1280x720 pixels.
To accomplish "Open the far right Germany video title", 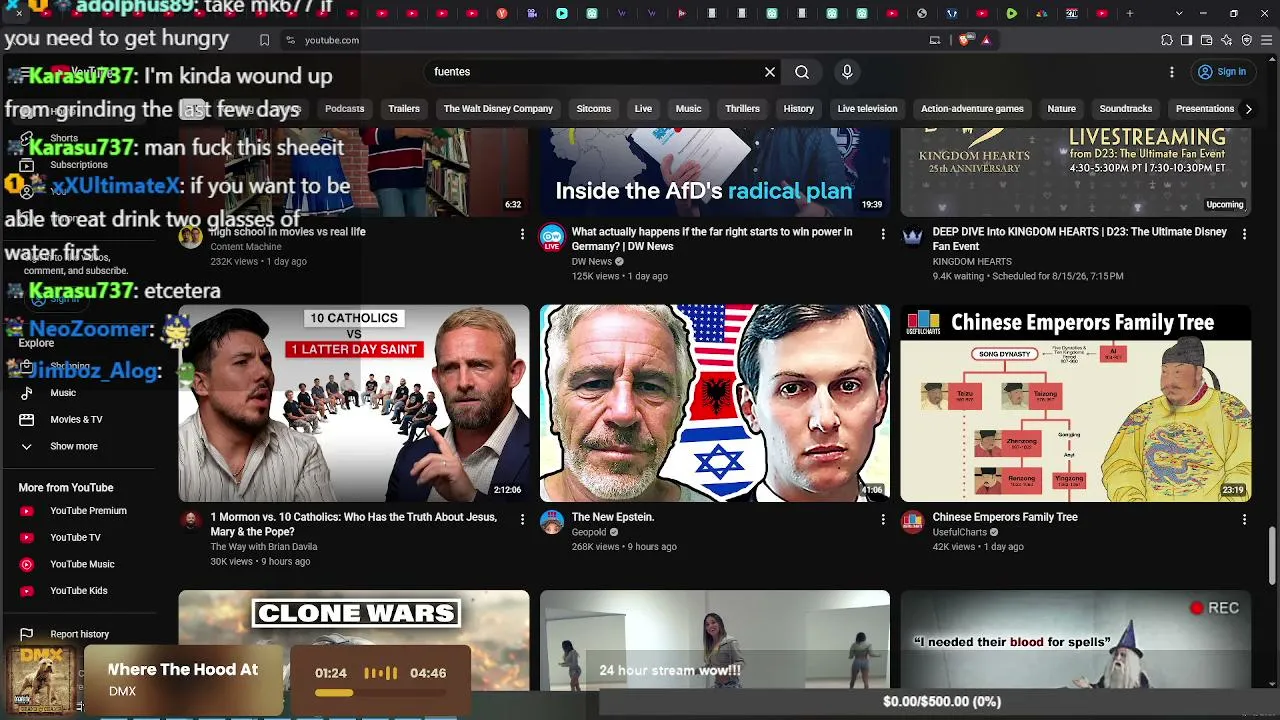I will 712,239.
